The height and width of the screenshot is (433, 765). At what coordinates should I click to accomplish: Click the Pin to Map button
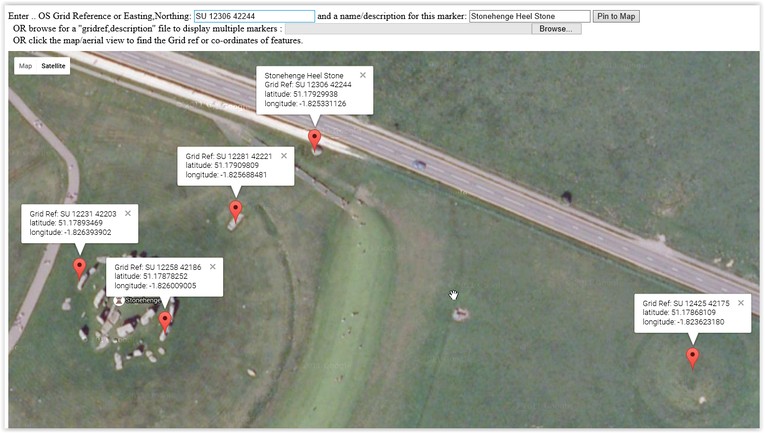tap(616, 16)
